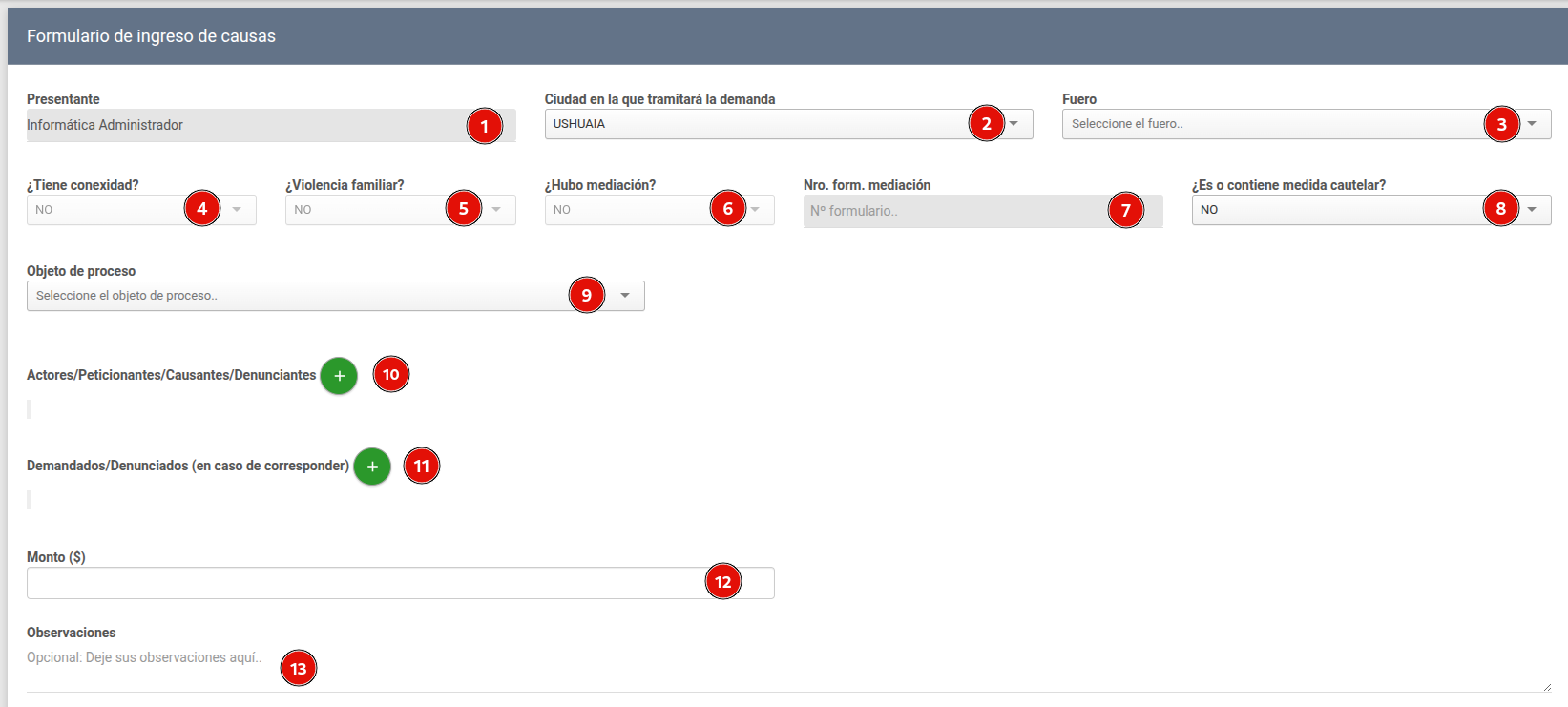Click the Observaciones textarea resize handle
Screen dimensions: 1568x707
[x=1546, y=687]
